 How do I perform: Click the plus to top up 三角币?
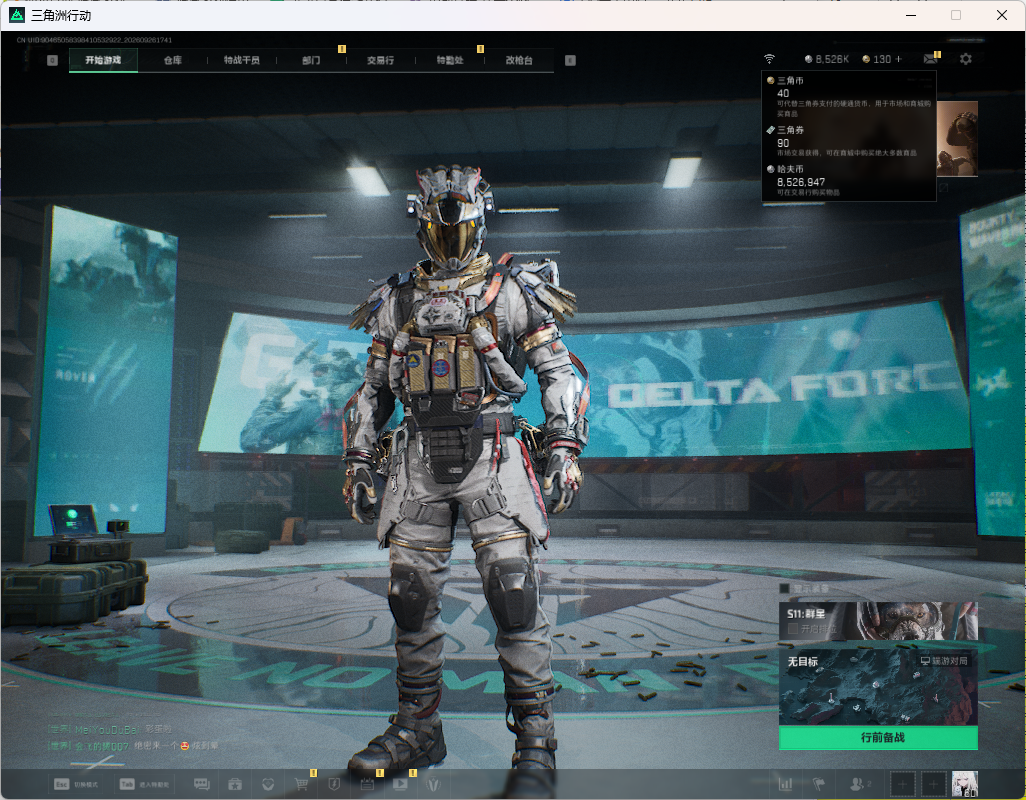898,59
